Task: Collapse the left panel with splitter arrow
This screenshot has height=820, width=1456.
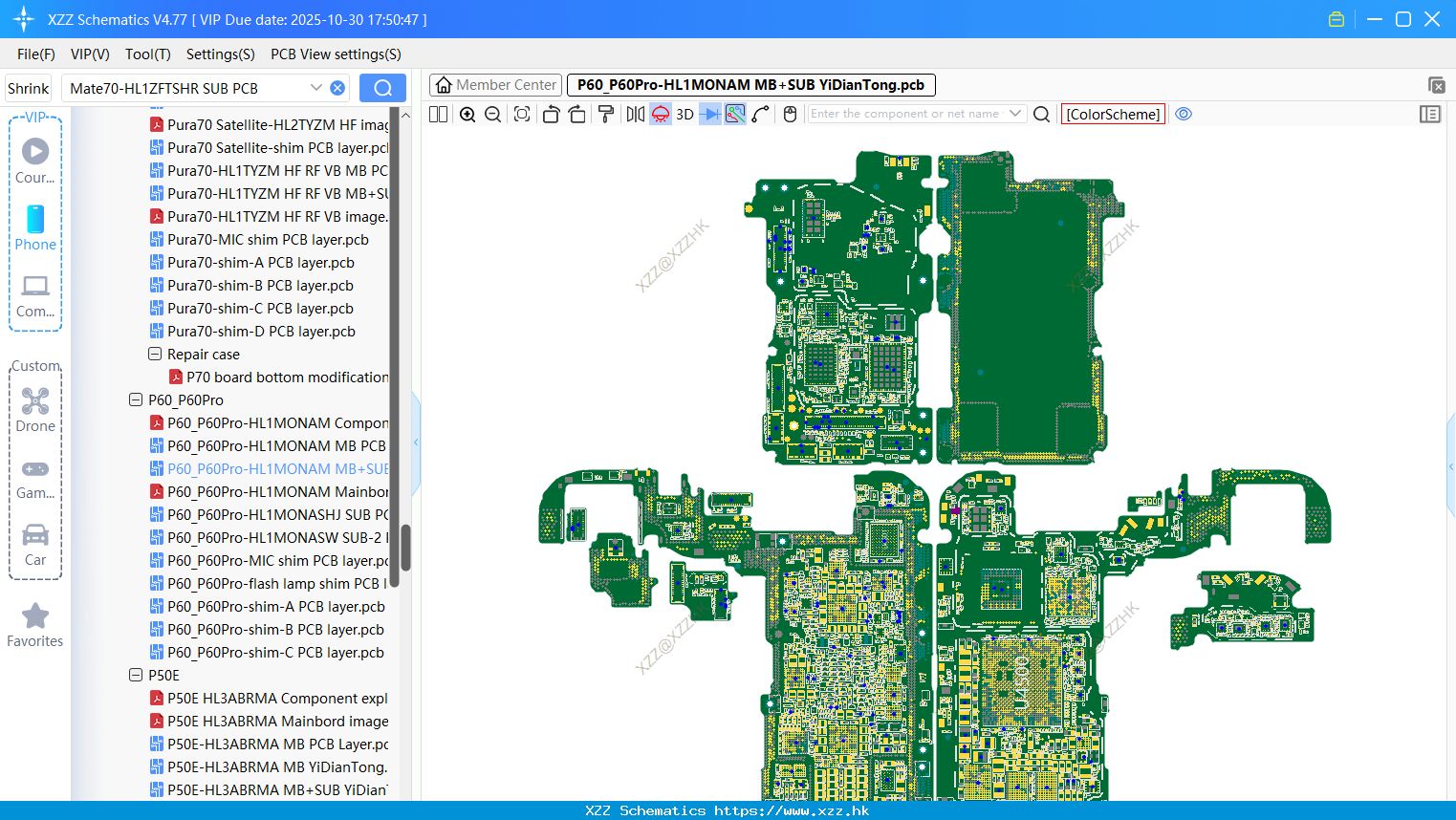Action: point(416,442)
